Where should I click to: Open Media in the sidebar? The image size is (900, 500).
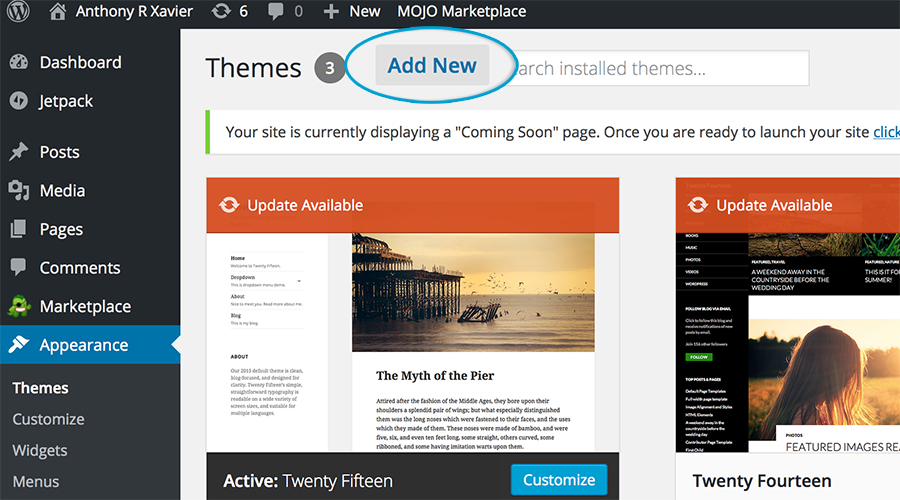[62, 191]
